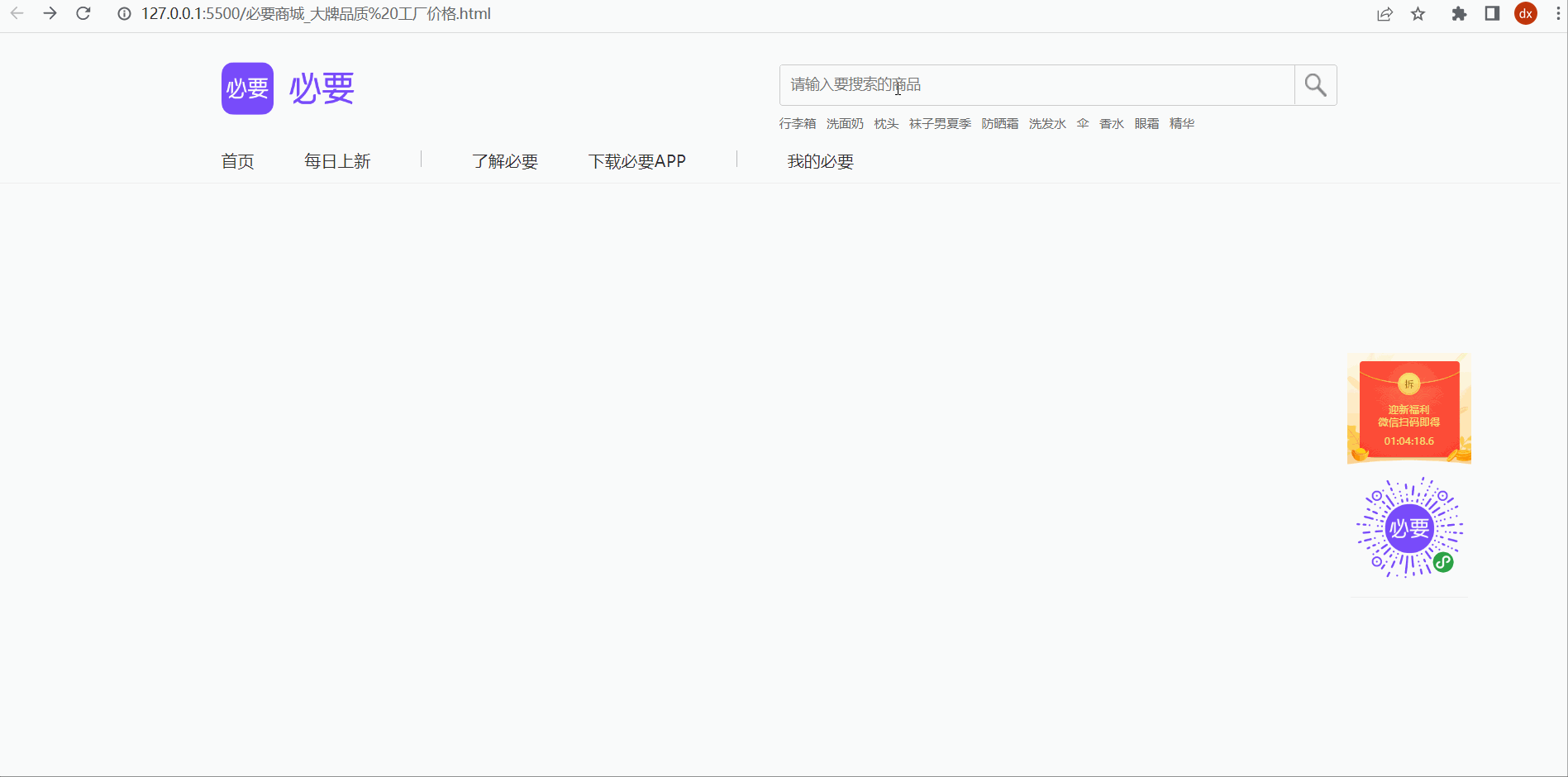Search hot keyword 香水
The image size is (1568, 777).
pos(1112,124)
